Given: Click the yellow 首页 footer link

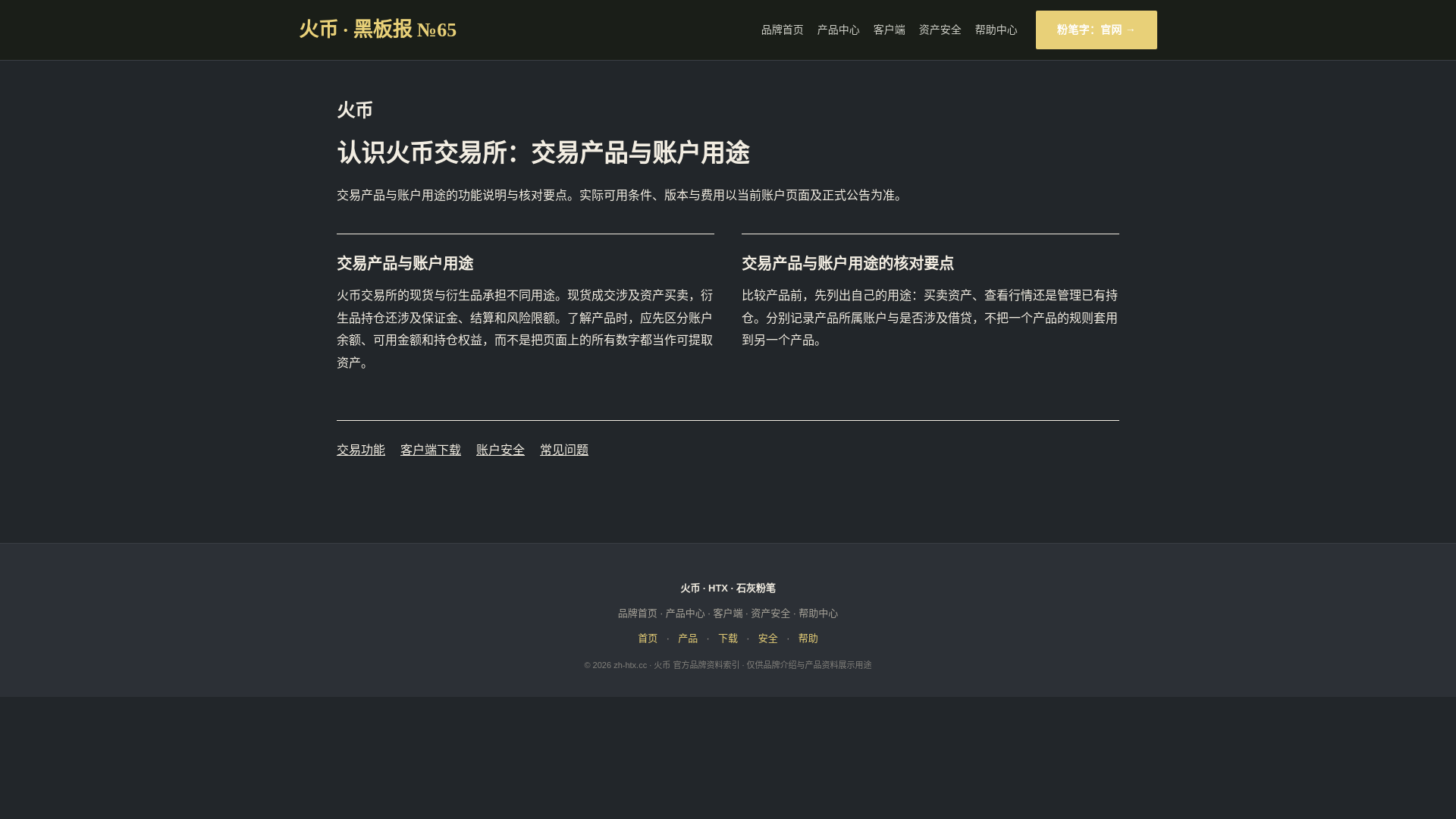Looking at the screenshot, I should (x=648, y=638).
